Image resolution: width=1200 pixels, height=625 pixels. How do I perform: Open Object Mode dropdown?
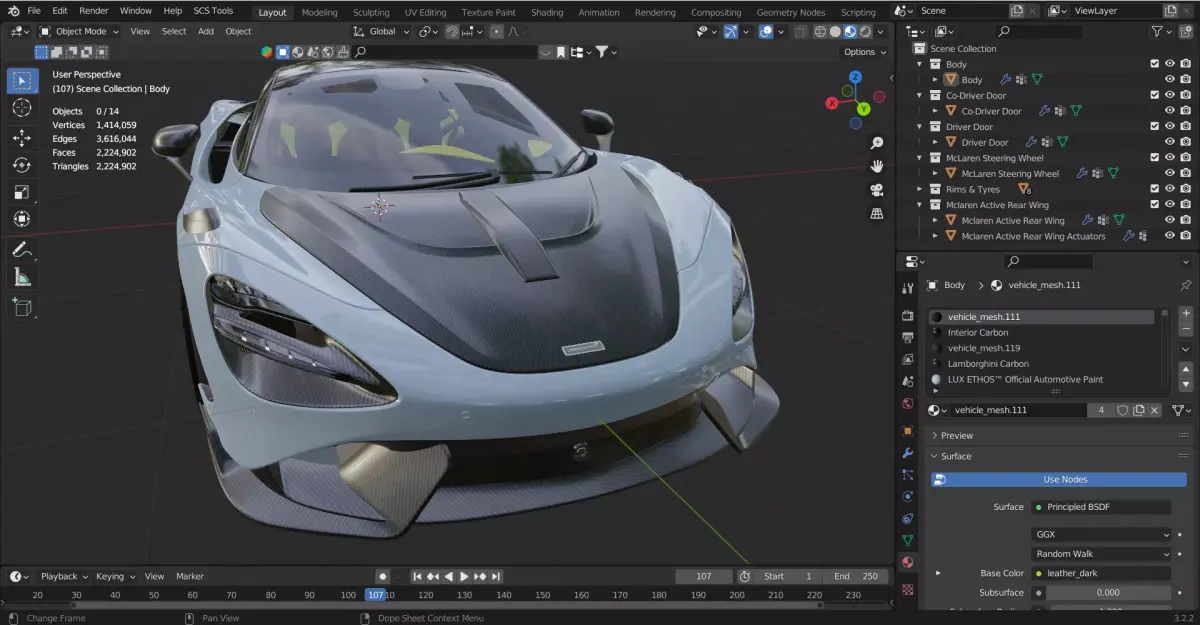pyautogui.click(x=78, y=31)
